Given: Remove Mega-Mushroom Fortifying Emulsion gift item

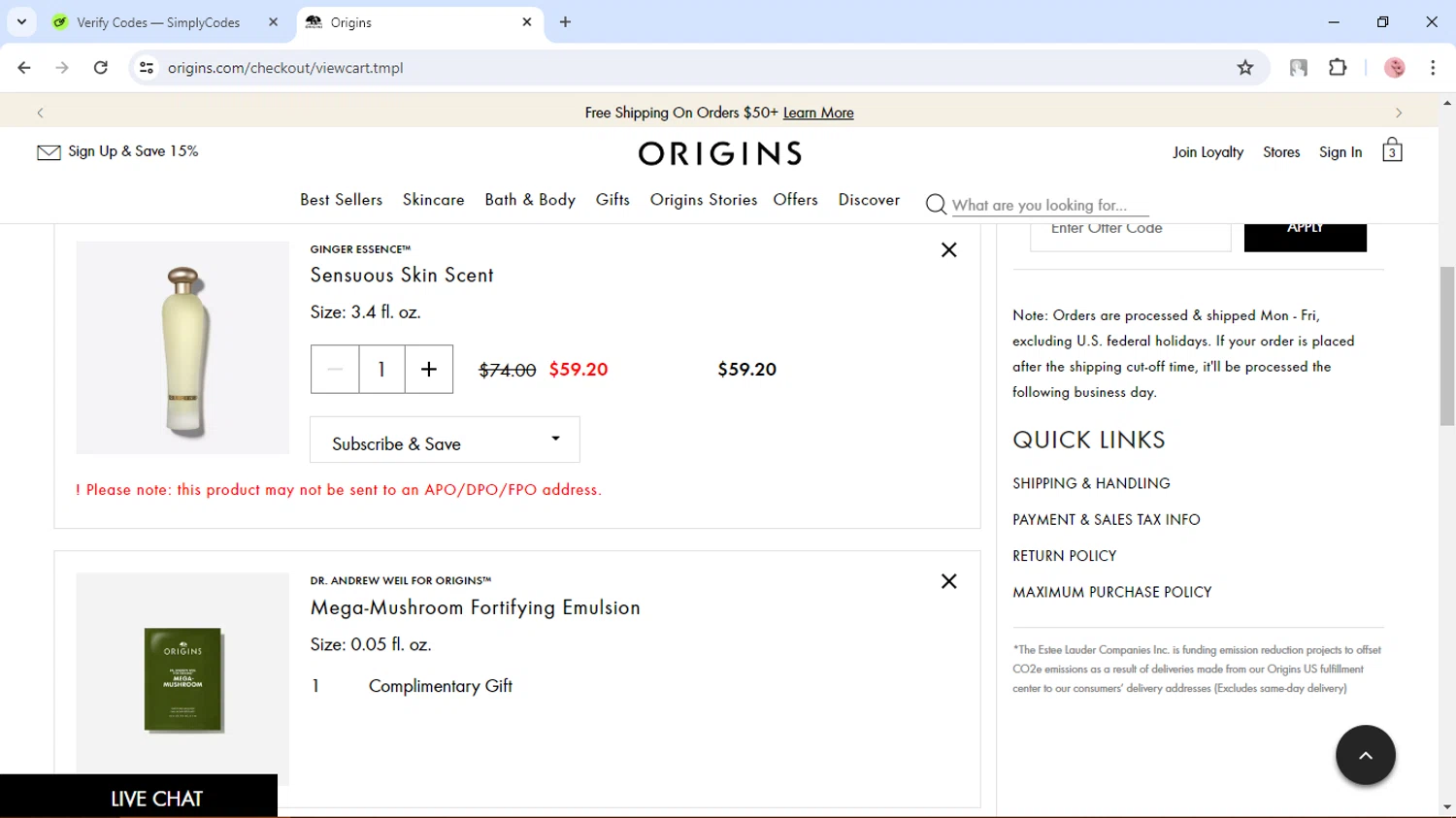Looking at the screenshot, I should tap(949, 581).
